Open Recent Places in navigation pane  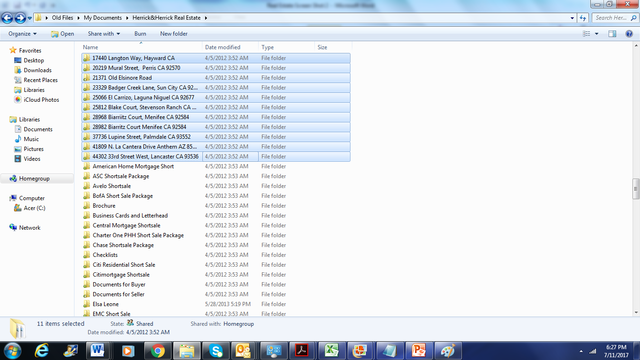coord(40,80)
